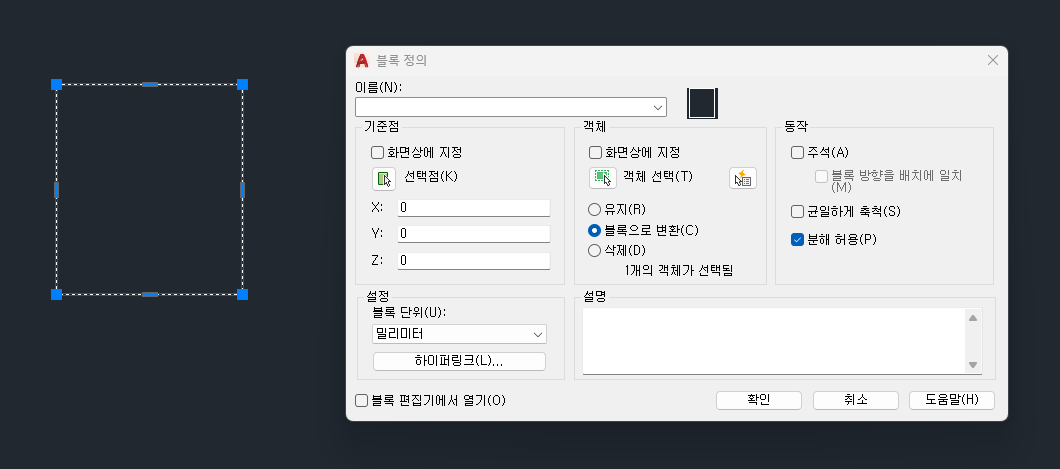This screenshot has height=469, width=1060.
Task: Click the Y coordinate input field
Action: 474,234
